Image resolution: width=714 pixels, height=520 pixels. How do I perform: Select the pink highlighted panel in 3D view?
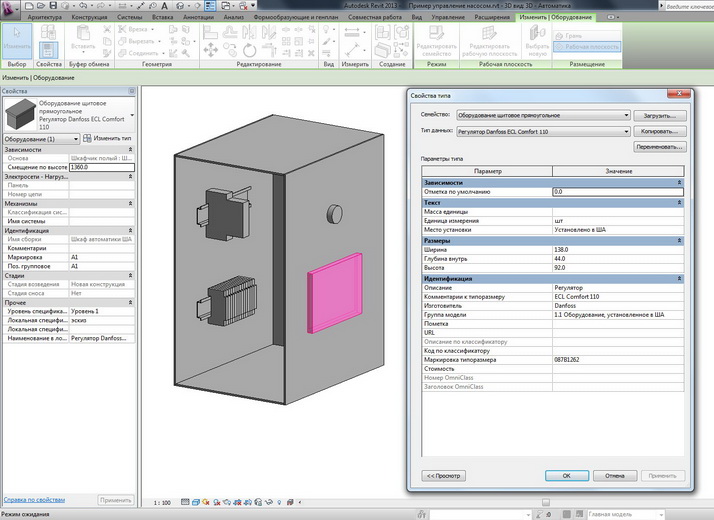335,292
